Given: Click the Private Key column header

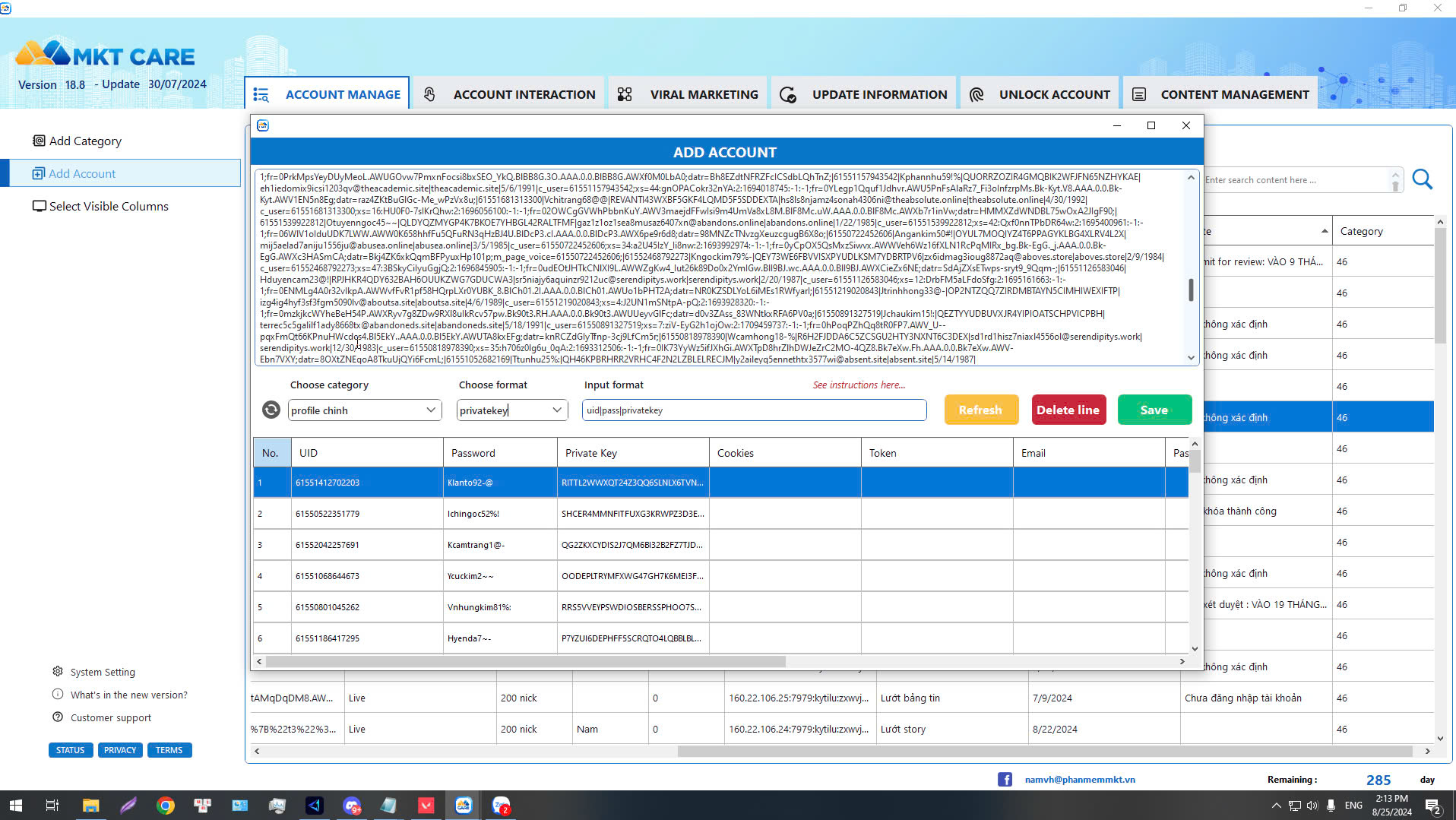Looking at the screenshot, I should pos(633,453).
